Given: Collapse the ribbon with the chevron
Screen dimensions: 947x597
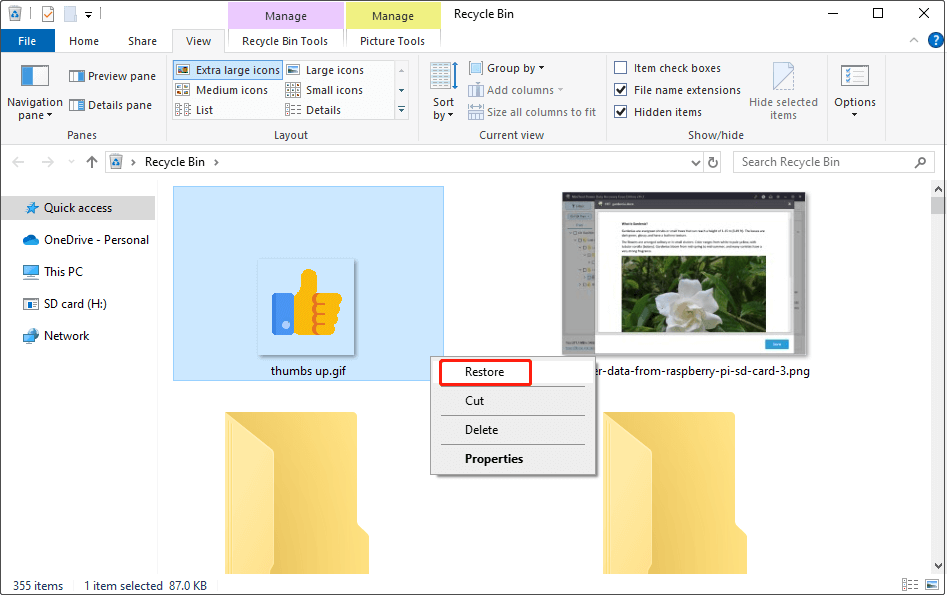Looking at the screenshot, I should coord(914,40).
